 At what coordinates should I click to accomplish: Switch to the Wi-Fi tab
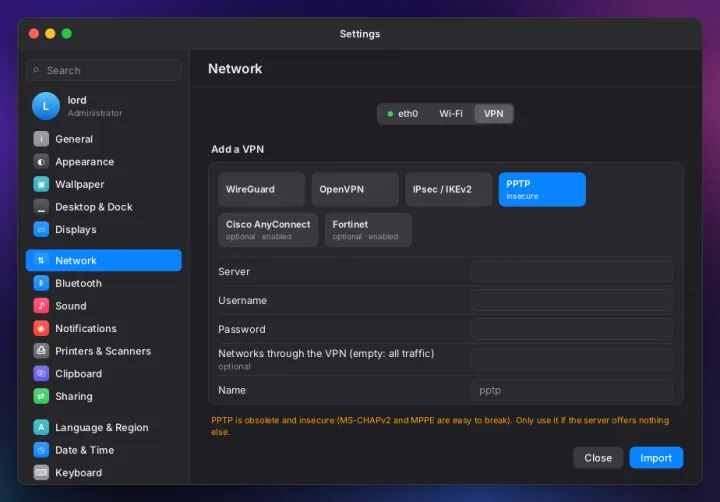pos(451,113)
